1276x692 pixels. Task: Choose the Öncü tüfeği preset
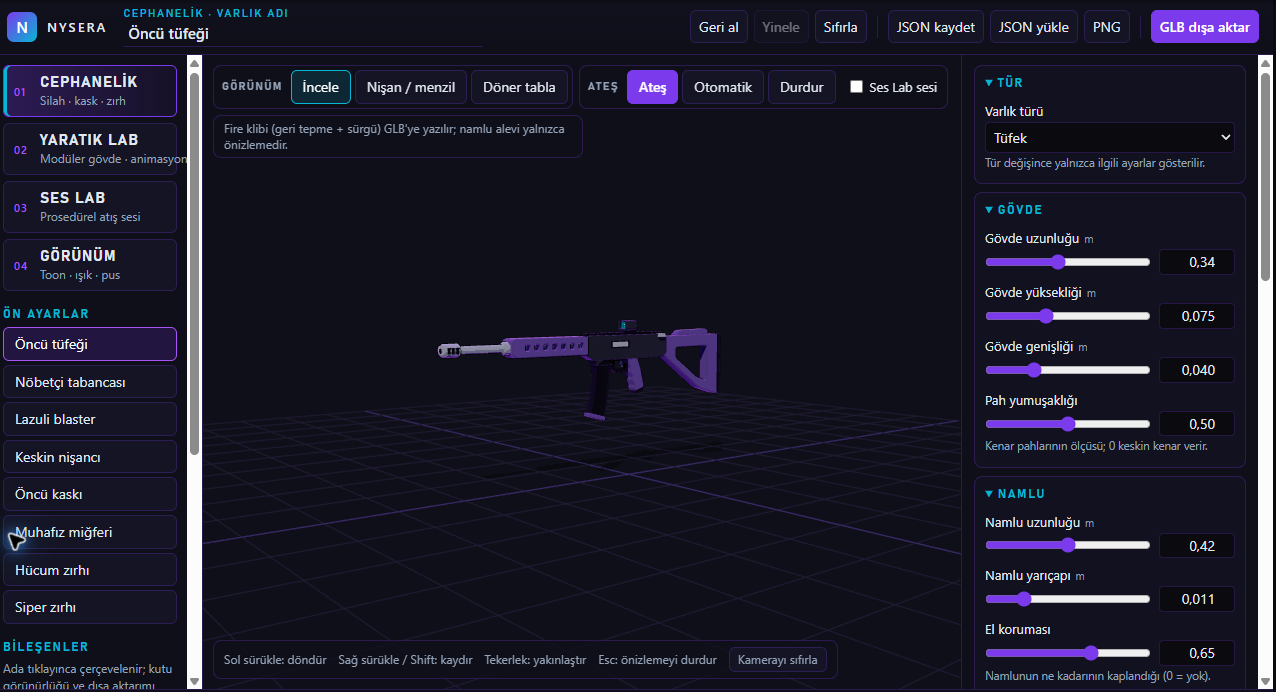coord(90,344)
